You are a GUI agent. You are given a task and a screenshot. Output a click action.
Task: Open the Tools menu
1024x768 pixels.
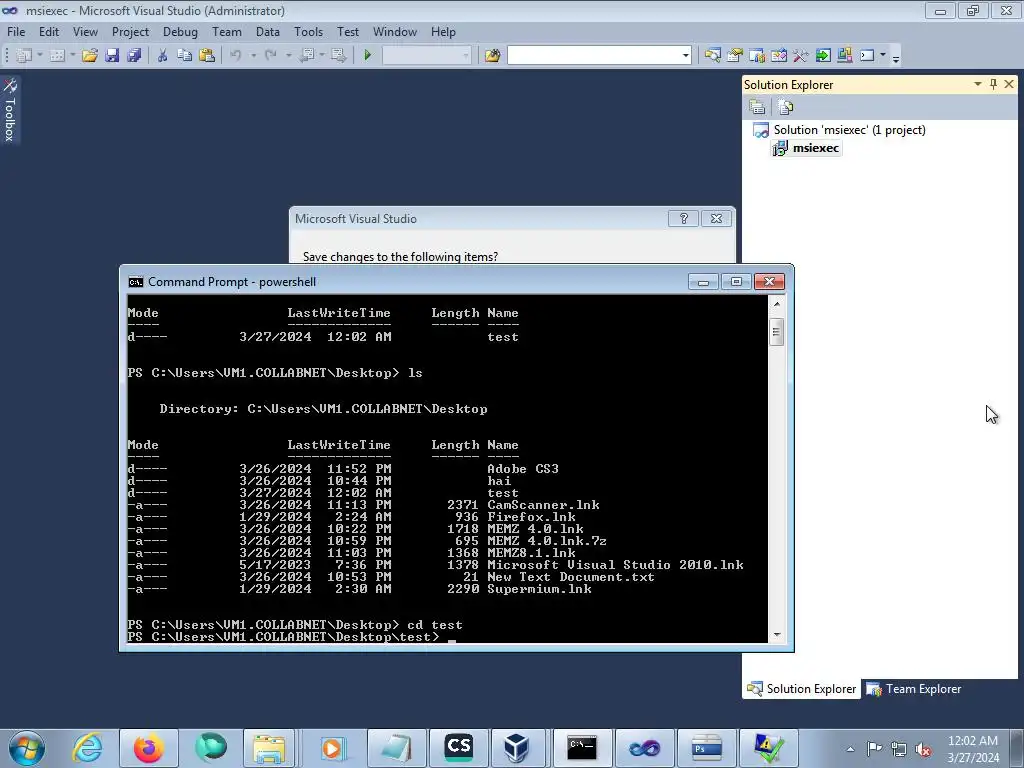point(308,31)
